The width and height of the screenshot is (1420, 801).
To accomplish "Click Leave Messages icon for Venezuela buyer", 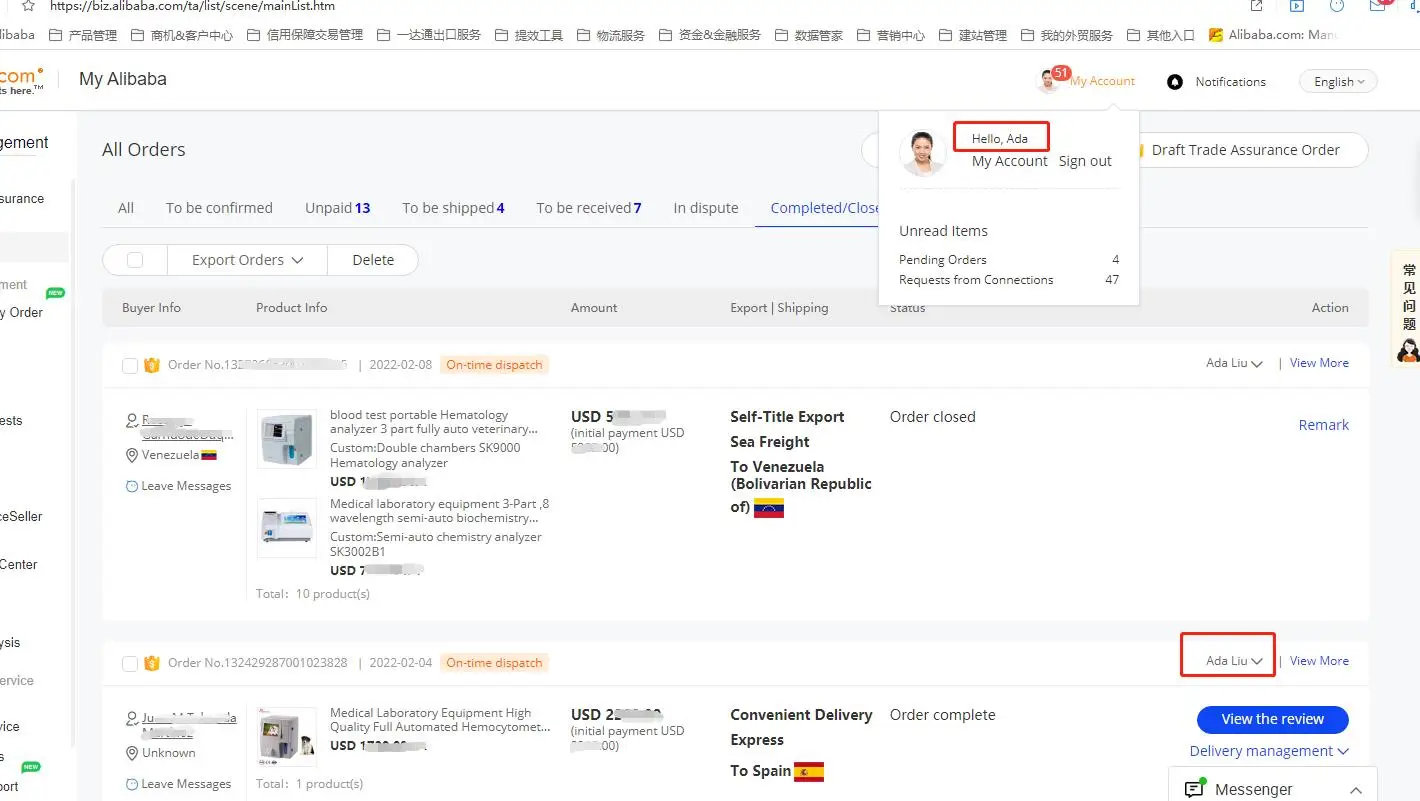I will [x=132, y=486].
